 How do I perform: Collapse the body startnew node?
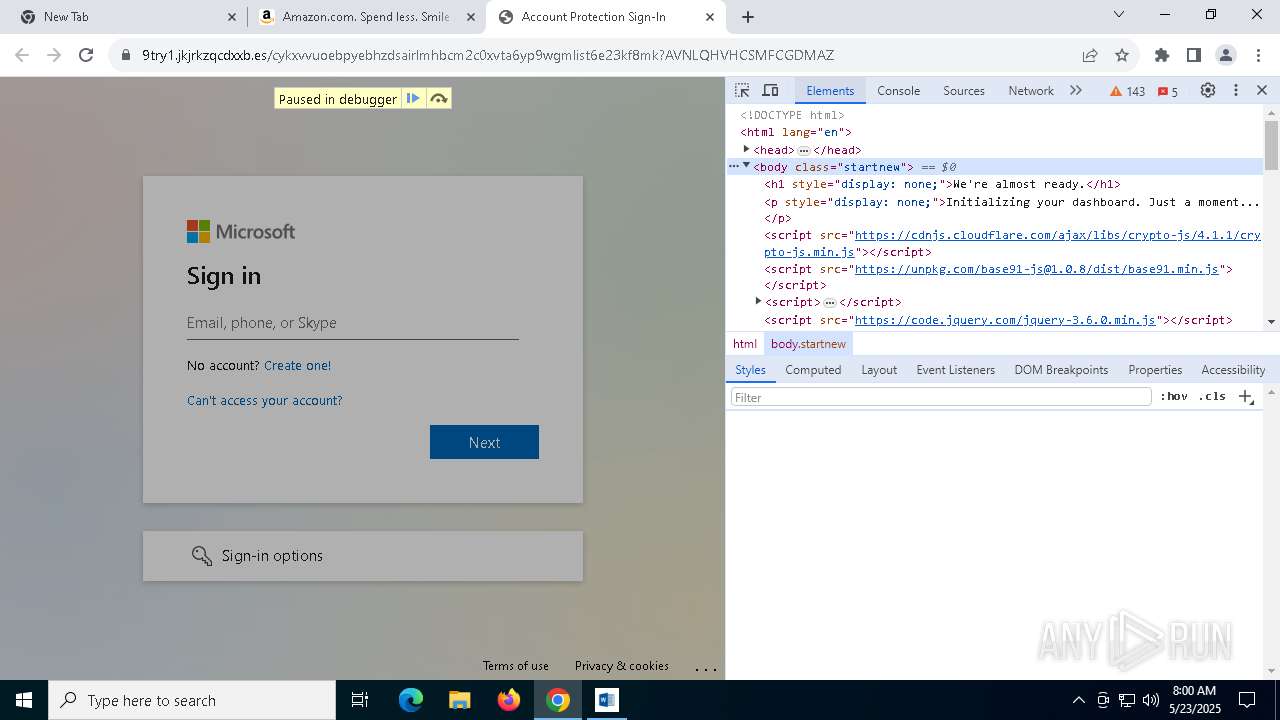coord(746,166)
